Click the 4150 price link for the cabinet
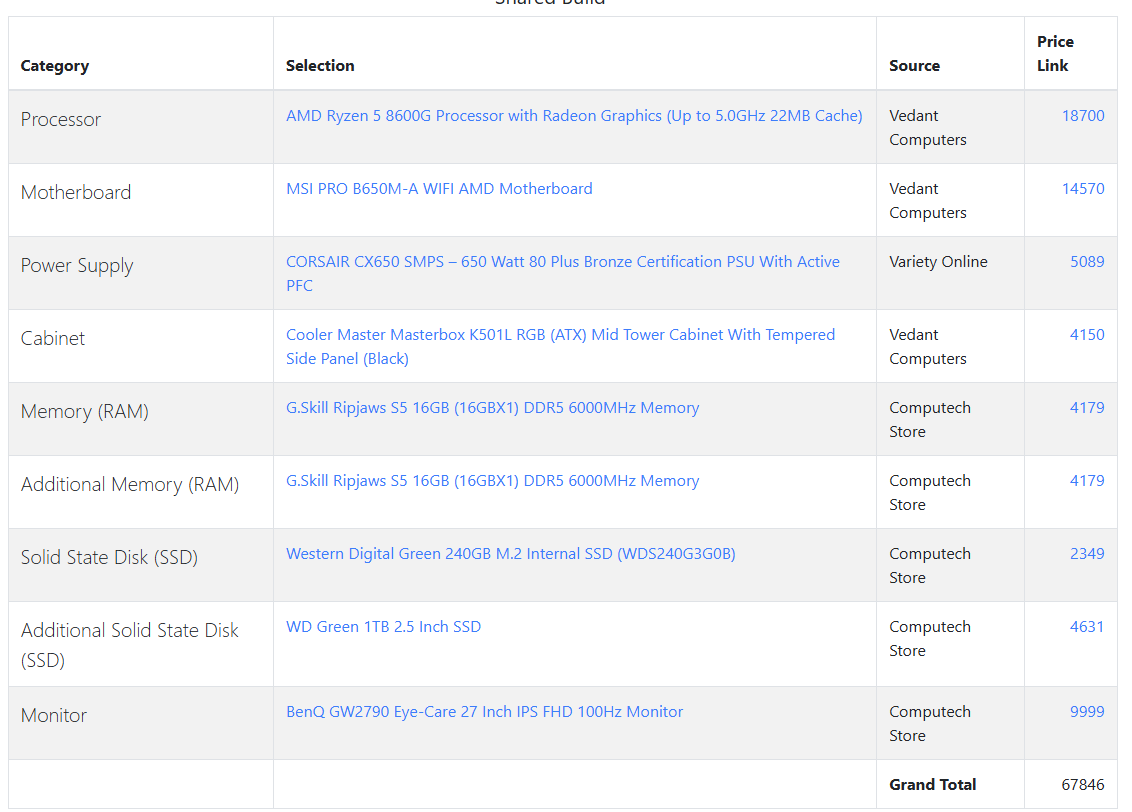Image resolution: width=1132 pixels, height=812 pixels. (1087, 334)
